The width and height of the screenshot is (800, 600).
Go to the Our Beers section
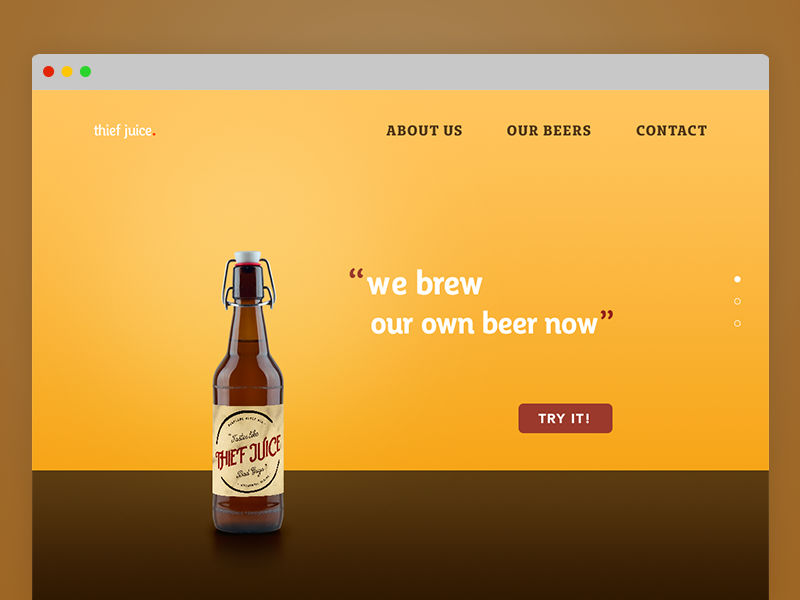(548, 131)
